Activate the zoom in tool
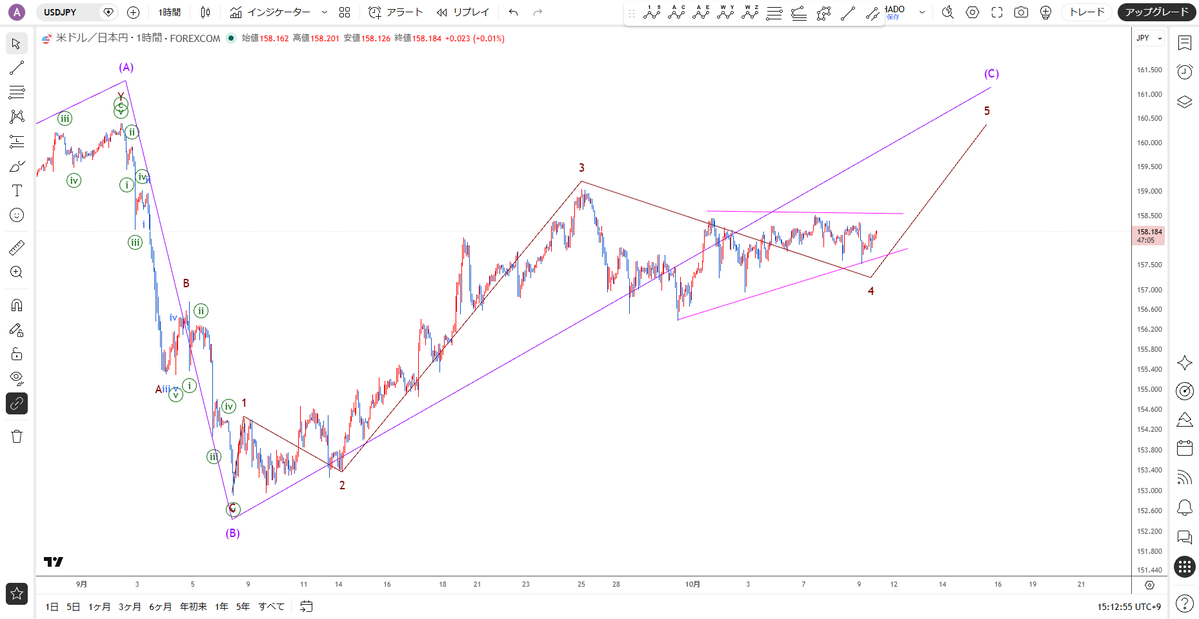This screenshot has width=1199, height=619. (16, 272)
